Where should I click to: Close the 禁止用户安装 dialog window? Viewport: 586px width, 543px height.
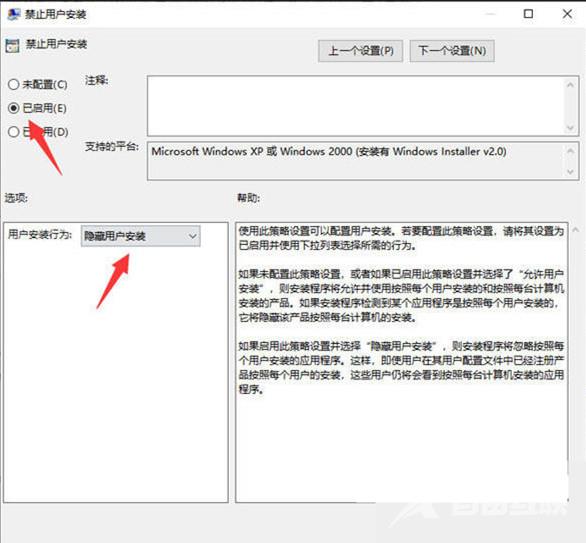click(567, 14)
